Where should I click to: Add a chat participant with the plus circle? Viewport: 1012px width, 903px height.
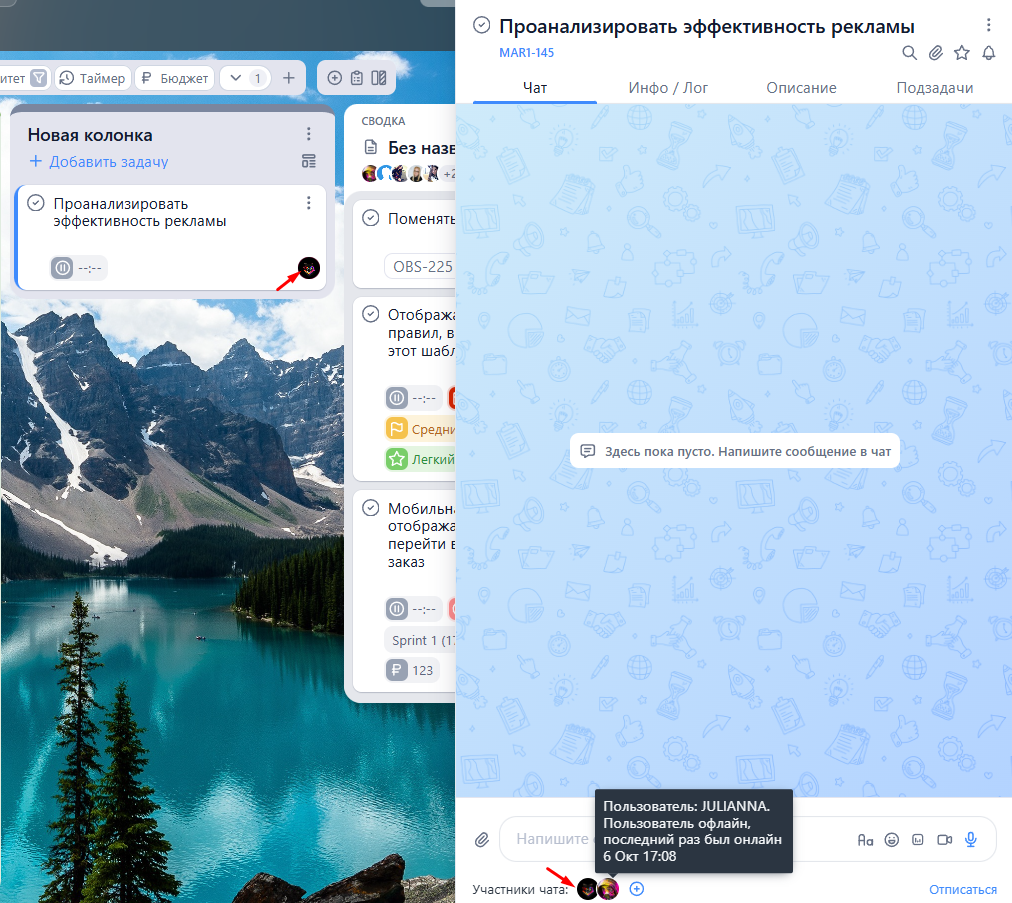pyautogui.click(x=636, y=889)
